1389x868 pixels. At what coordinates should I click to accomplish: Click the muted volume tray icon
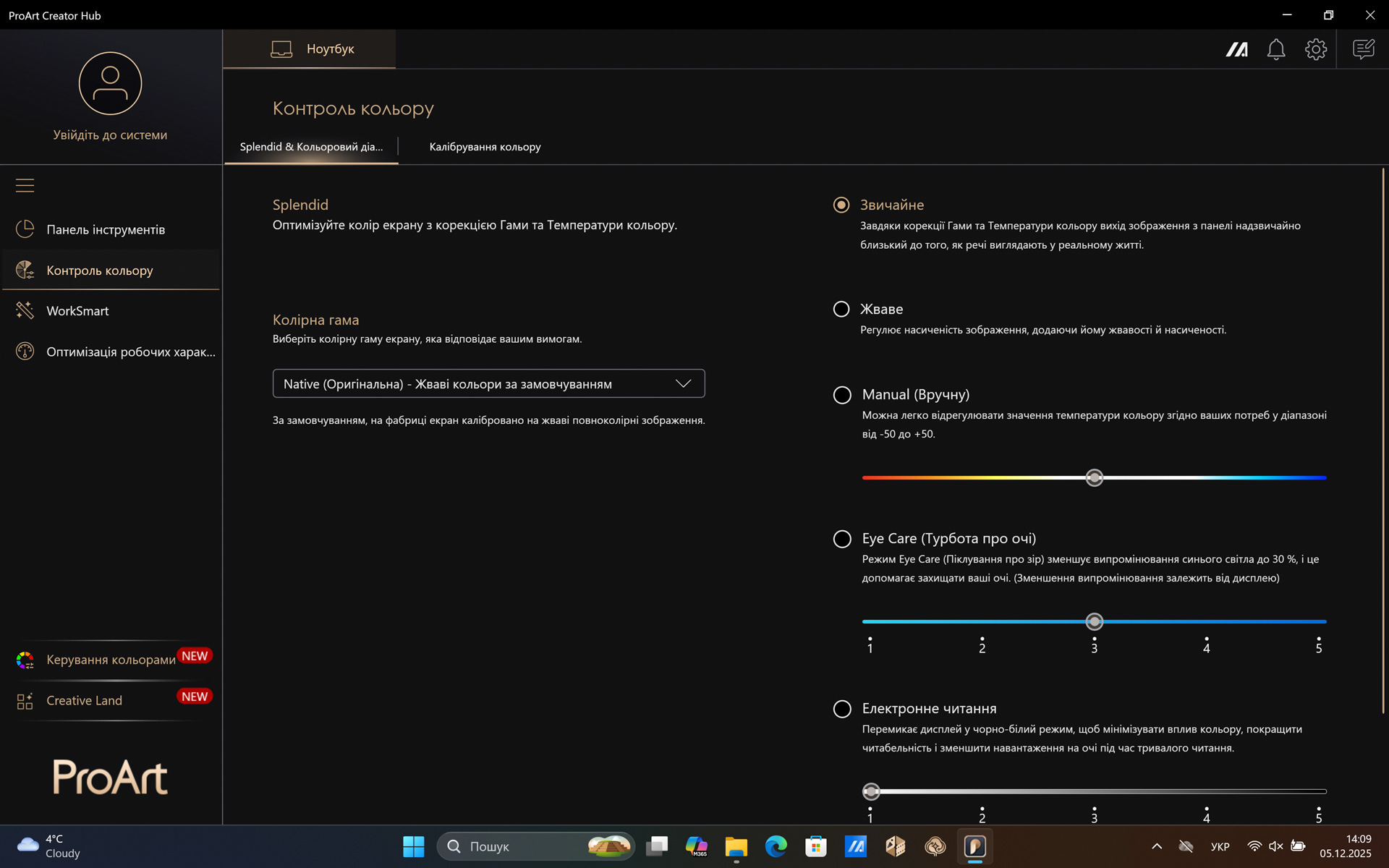tap(1276, 846)
